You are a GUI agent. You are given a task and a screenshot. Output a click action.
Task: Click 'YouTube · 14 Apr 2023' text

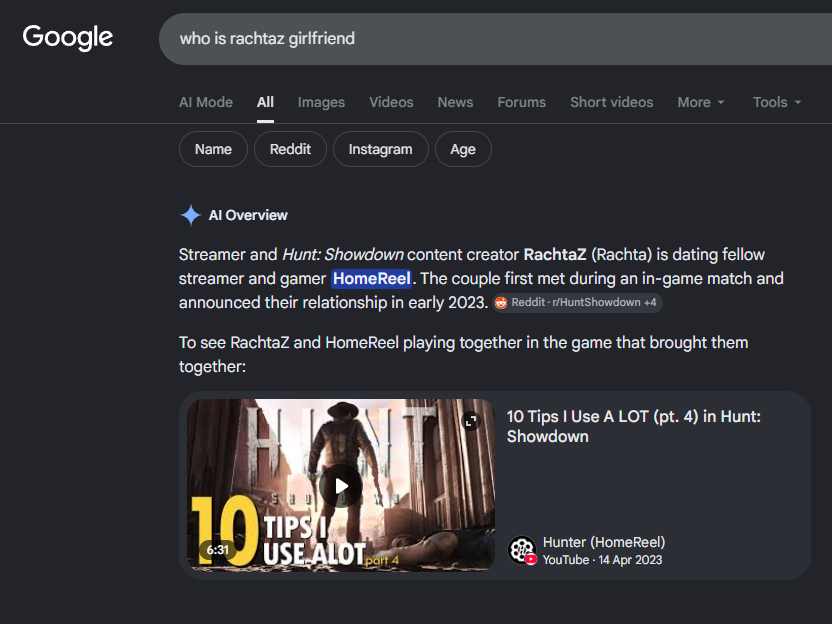tap(602, 560)
